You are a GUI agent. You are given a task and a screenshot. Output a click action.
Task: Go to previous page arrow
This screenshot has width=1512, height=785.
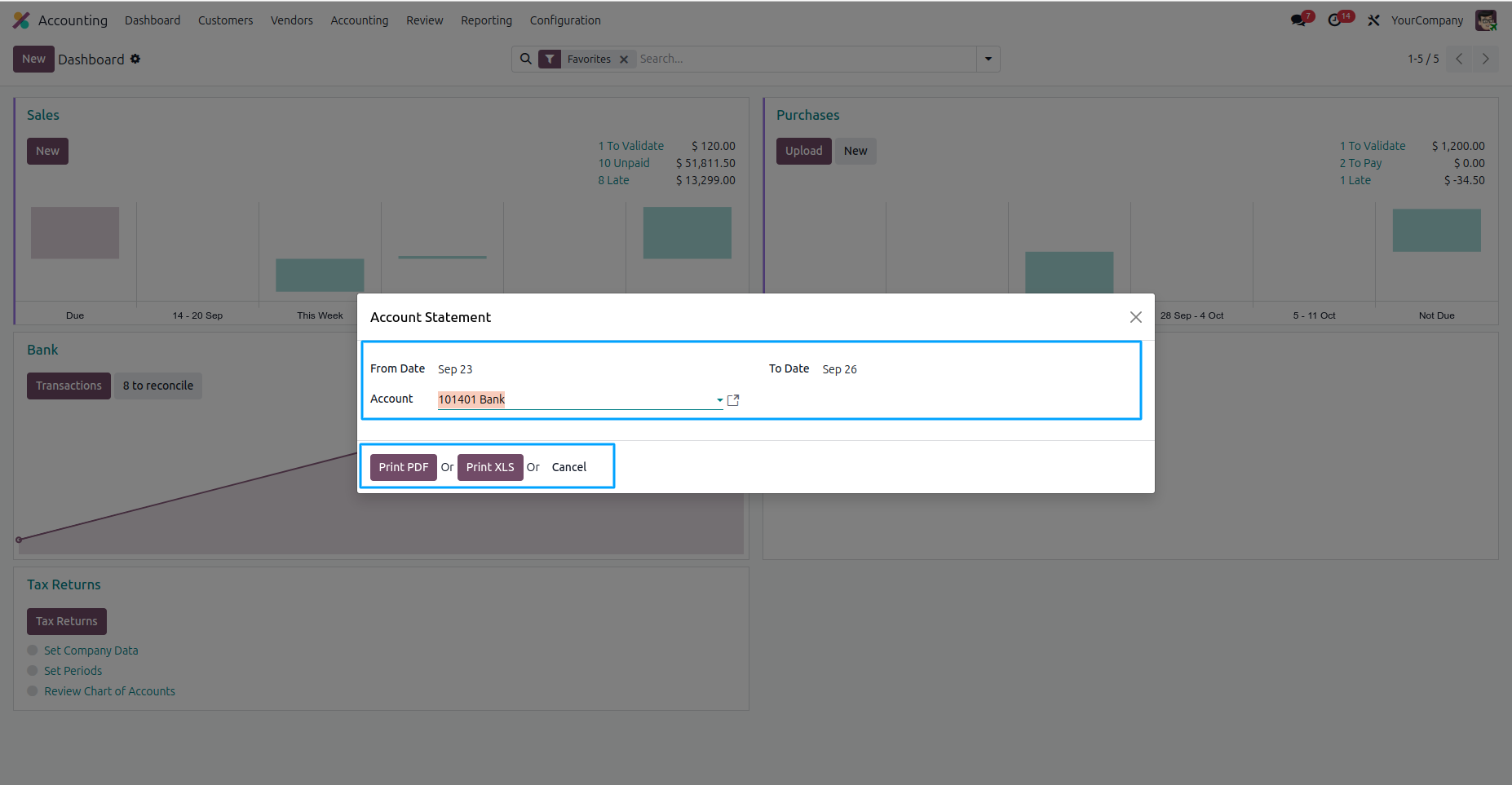click(1459, 59)
